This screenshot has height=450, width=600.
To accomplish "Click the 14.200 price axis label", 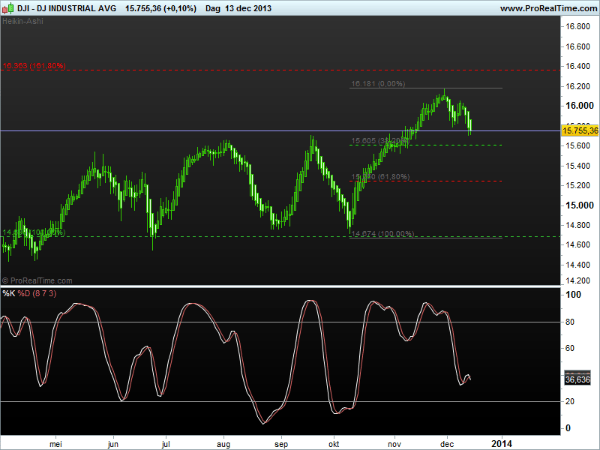I will coord(578,280).
